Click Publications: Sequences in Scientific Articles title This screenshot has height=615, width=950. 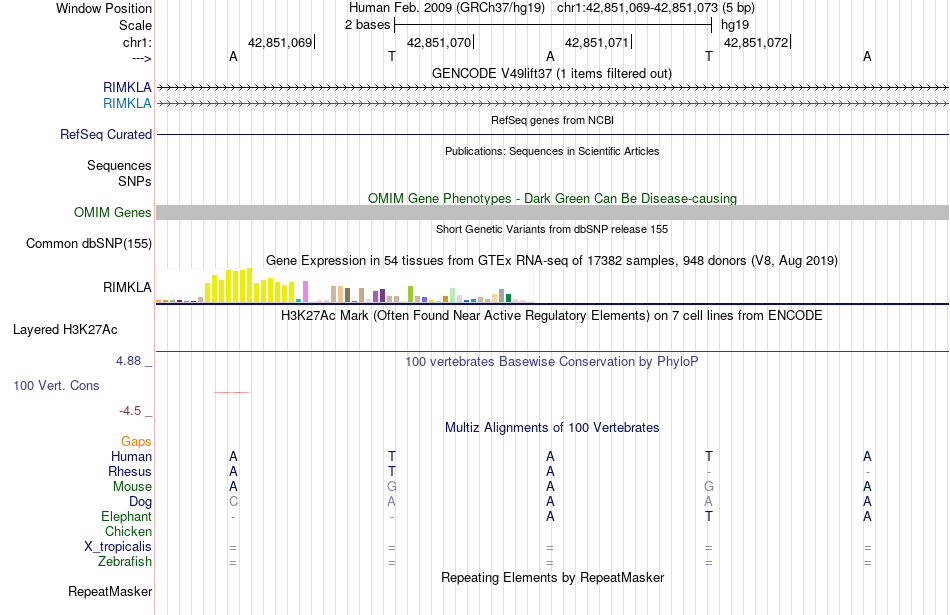pyautogui.click(x=552, y=151)
